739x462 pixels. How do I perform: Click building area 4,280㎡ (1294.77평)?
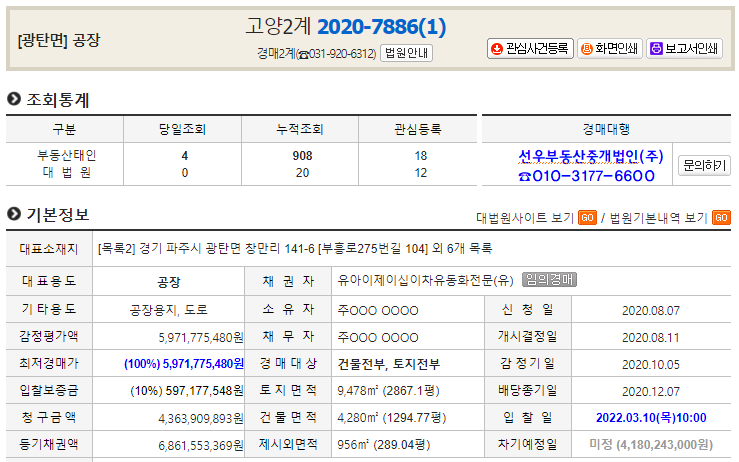pos(392,418)
